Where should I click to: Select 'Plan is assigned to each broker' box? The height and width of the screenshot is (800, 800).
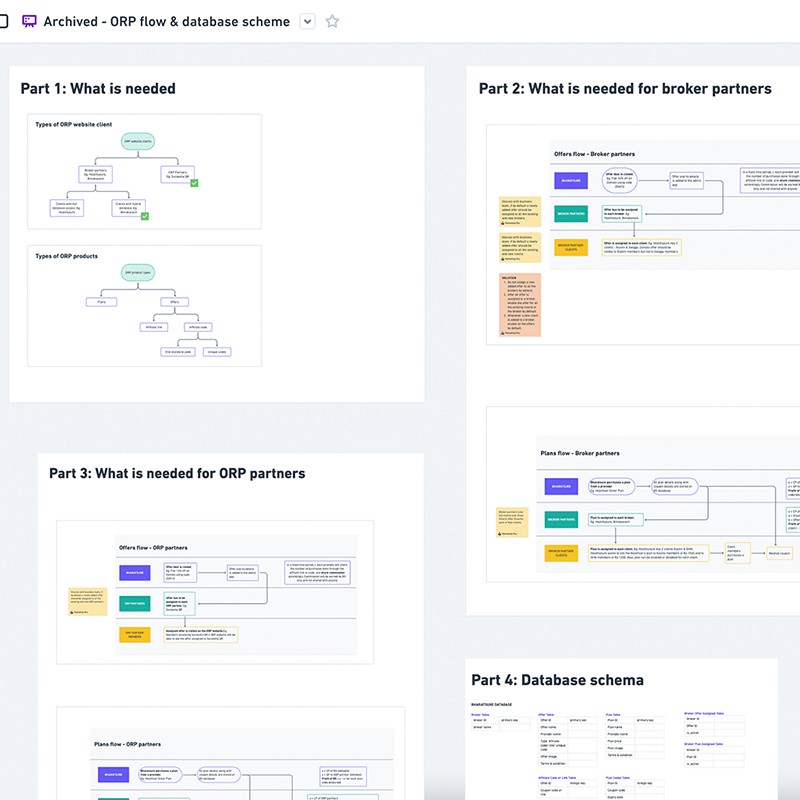point(616,519)
